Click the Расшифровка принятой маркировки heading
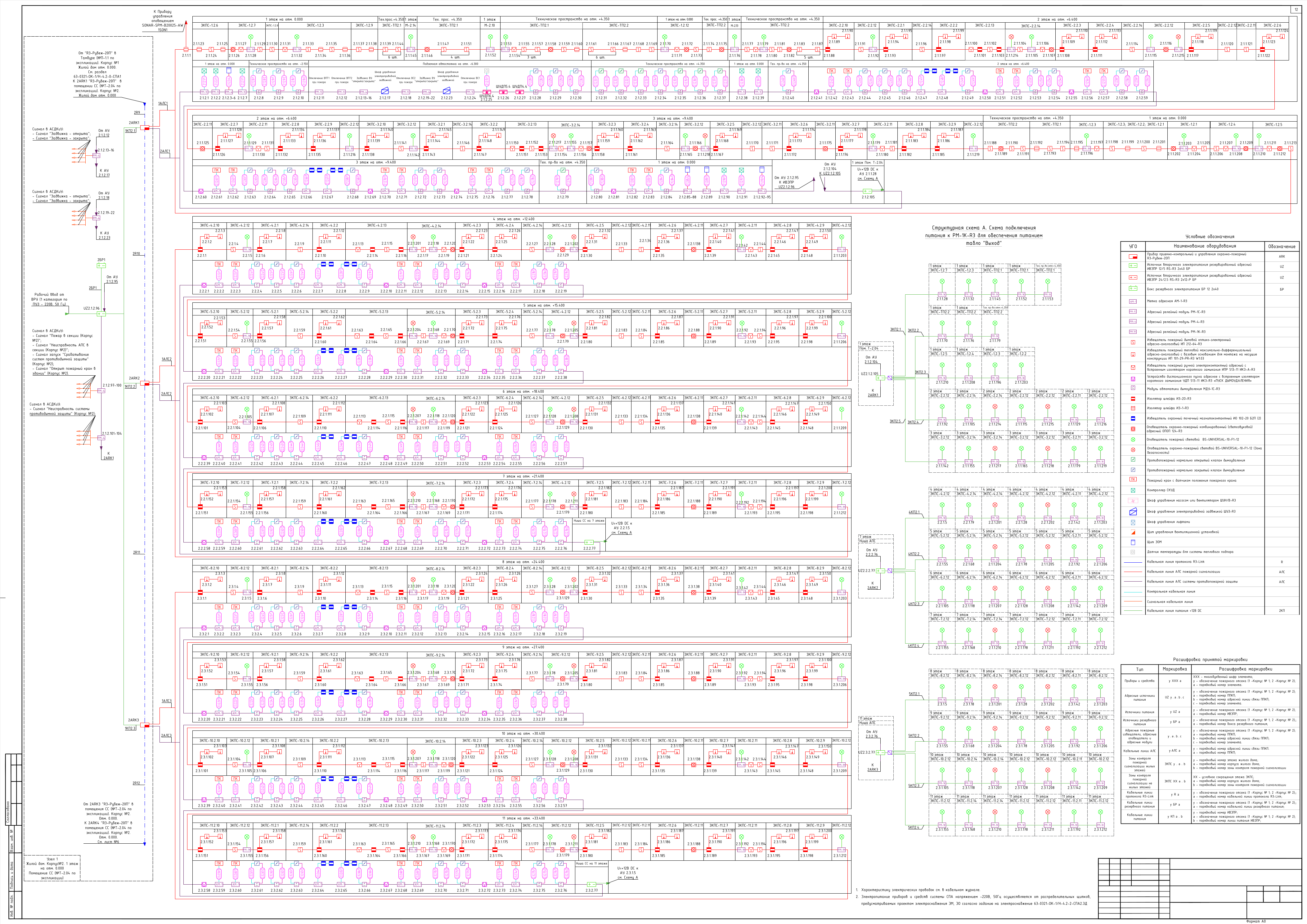The height and width of the screenshot is (924, 1307). pos(1210,659)
